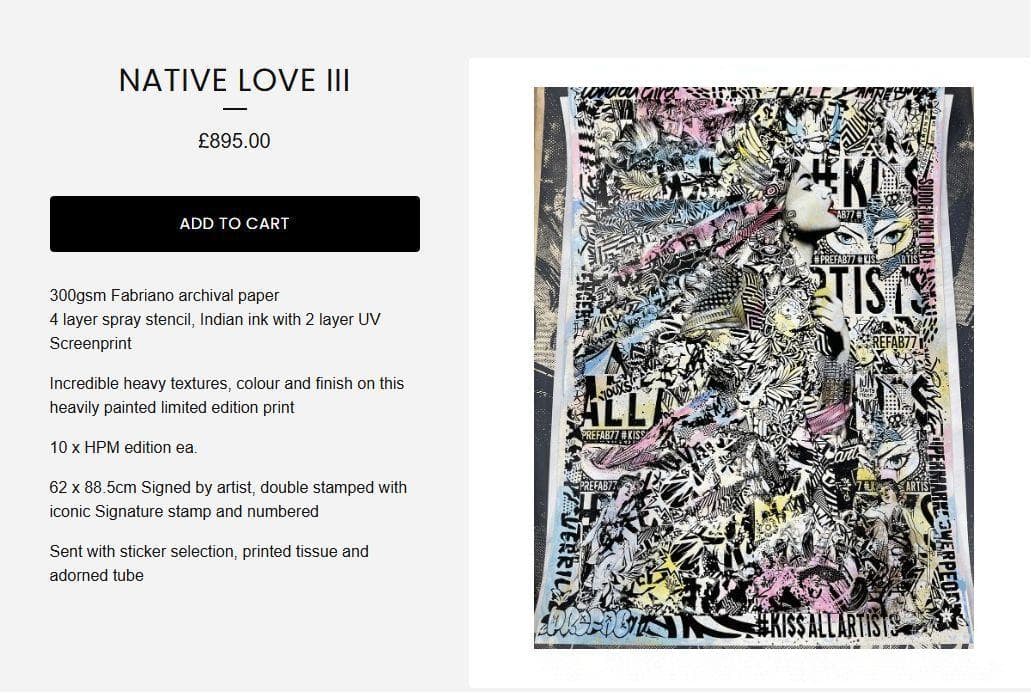The image size is (1031, 699).
Task: Click the 300gsm Fabriano archival paper line
Action: click(x=164, y=295)
